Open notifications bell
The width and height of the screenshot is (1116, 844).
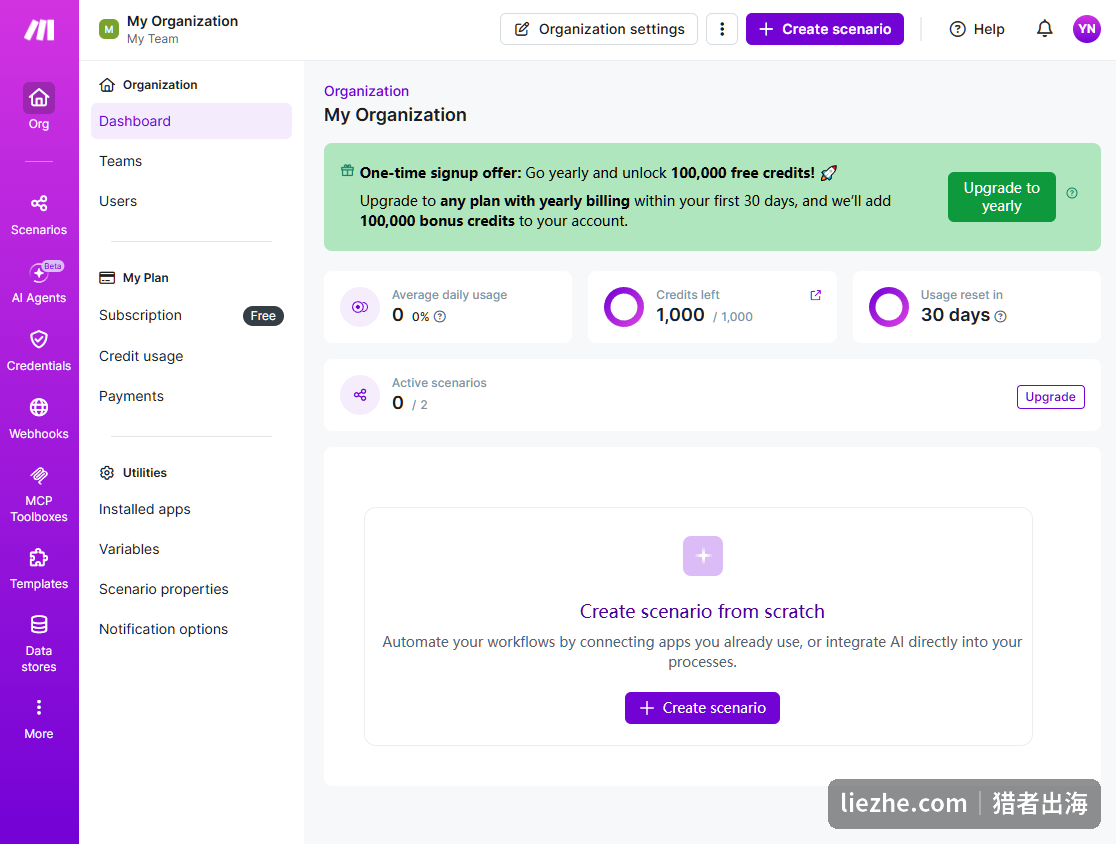tap(1044, 29)
